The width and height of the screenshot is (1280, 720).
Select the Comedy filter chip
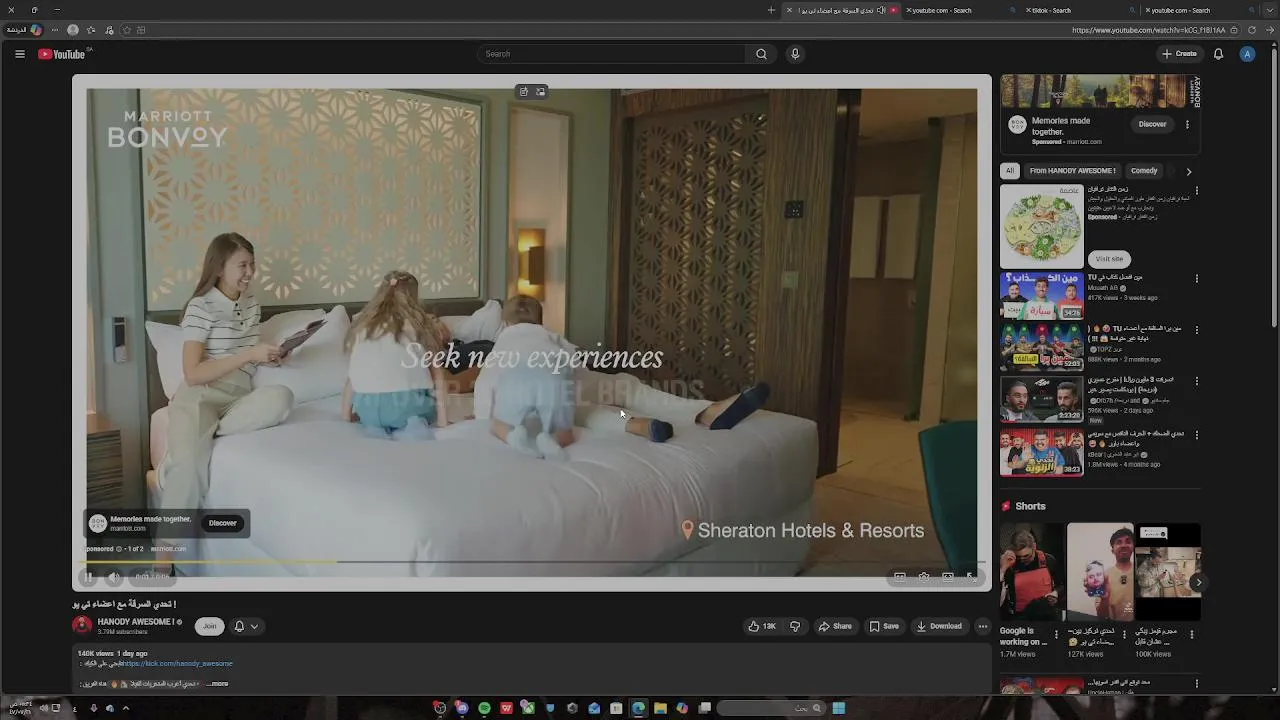coord(1144,171)
